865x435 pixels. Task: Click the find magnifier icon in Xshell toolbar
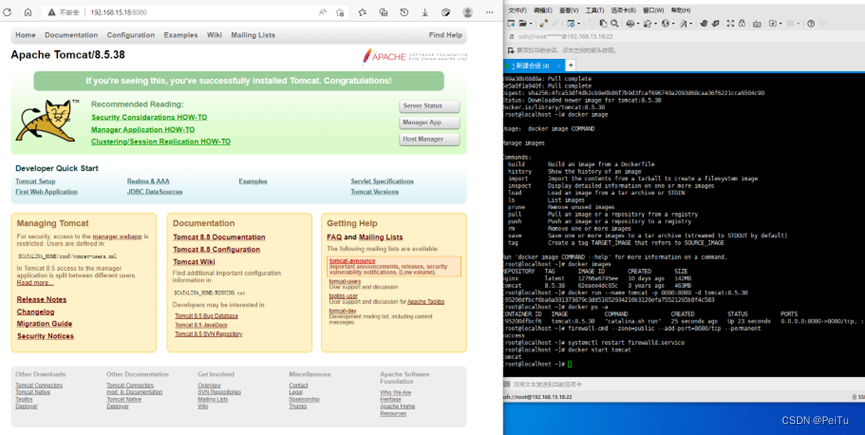click(x=615, y=24)
